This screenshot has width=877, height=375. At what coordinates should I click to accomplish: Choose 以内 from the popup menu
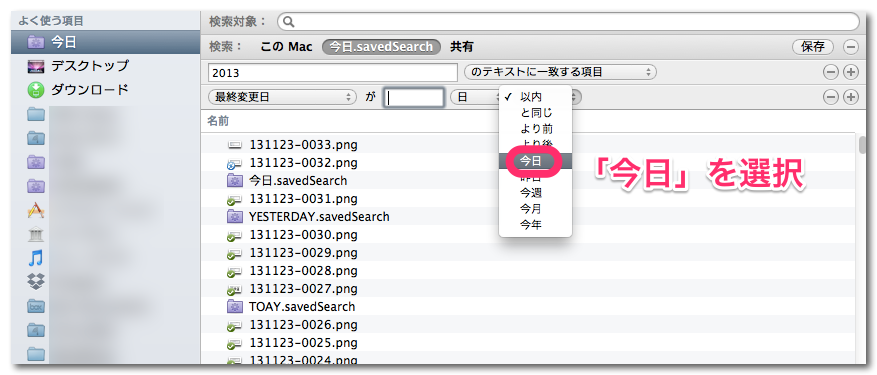(535, 97)
